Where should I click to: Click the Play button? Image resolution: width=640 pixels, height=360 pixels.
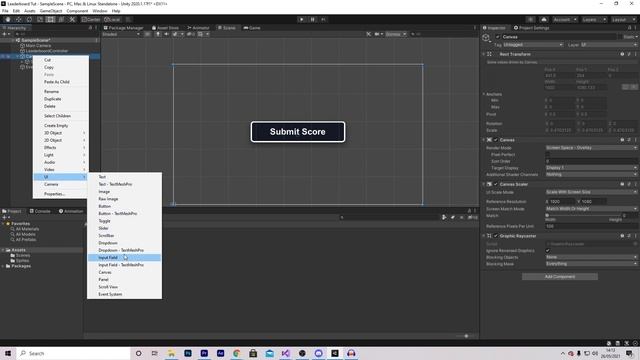pos(302,20)
